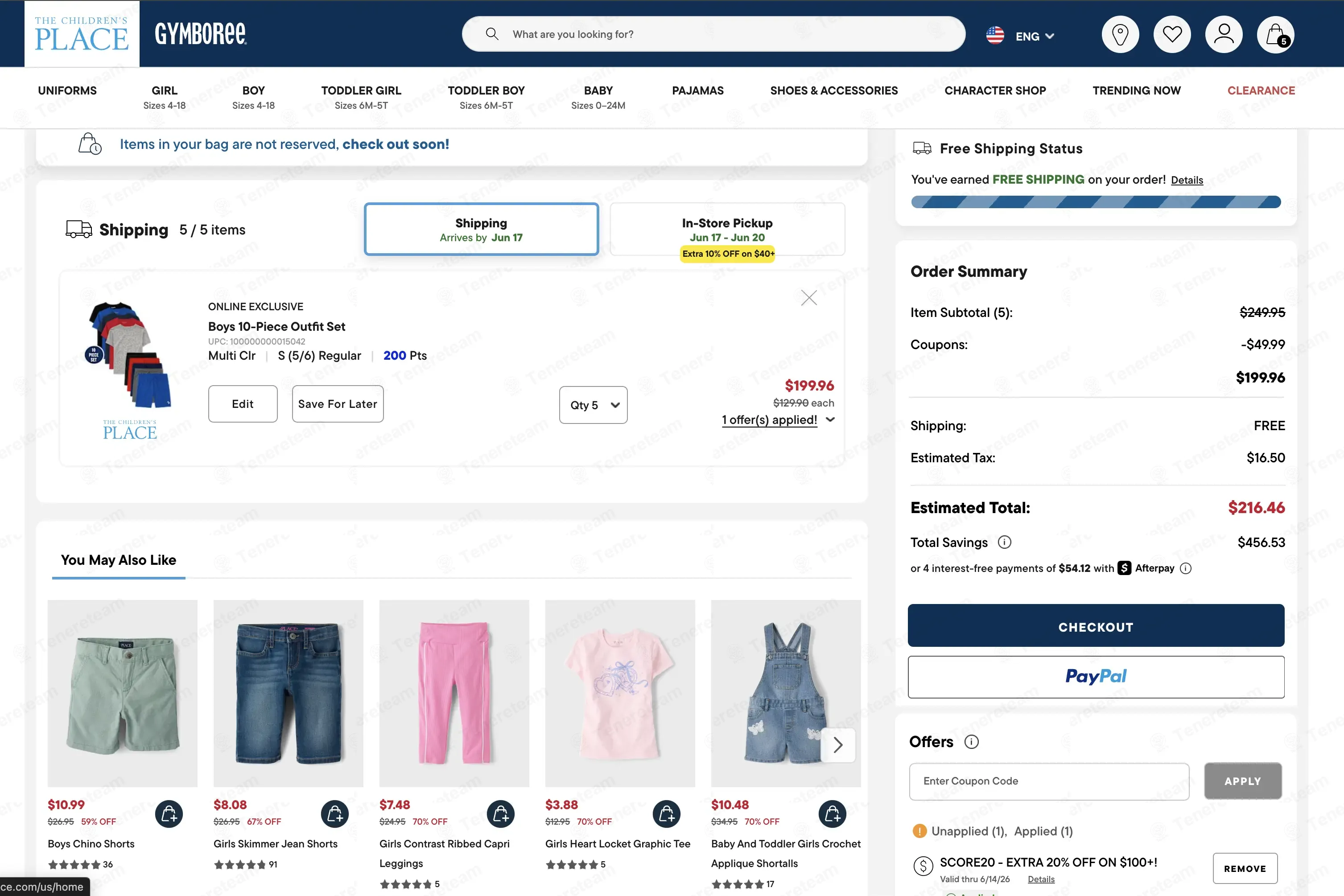This screenshot has height=896, width=1344.
Task: Open the Qty 5 quantity dropdown
Action: pos(593,405)
